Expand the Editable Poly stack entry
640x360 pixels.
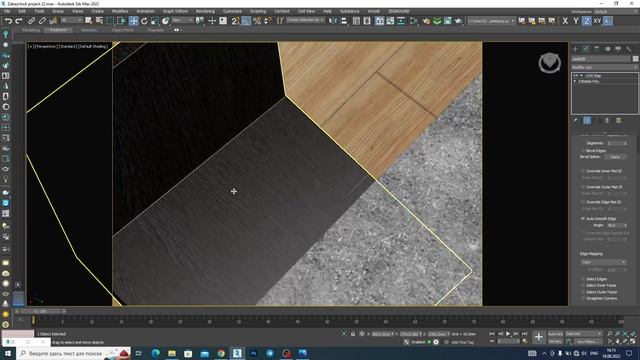[576, 82]
